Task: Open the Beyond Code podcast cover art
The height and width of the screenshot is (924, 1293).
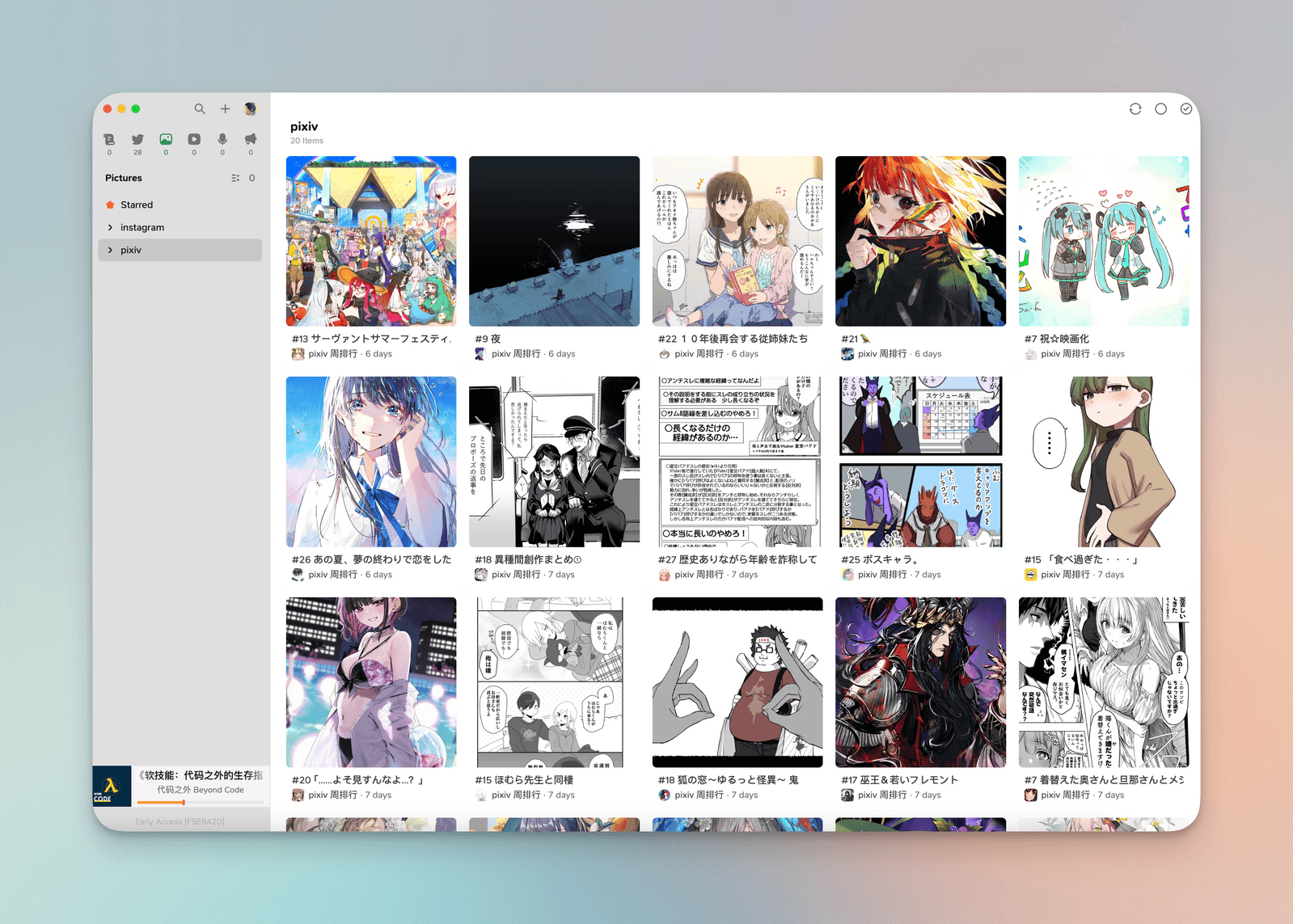Action: 112,786
